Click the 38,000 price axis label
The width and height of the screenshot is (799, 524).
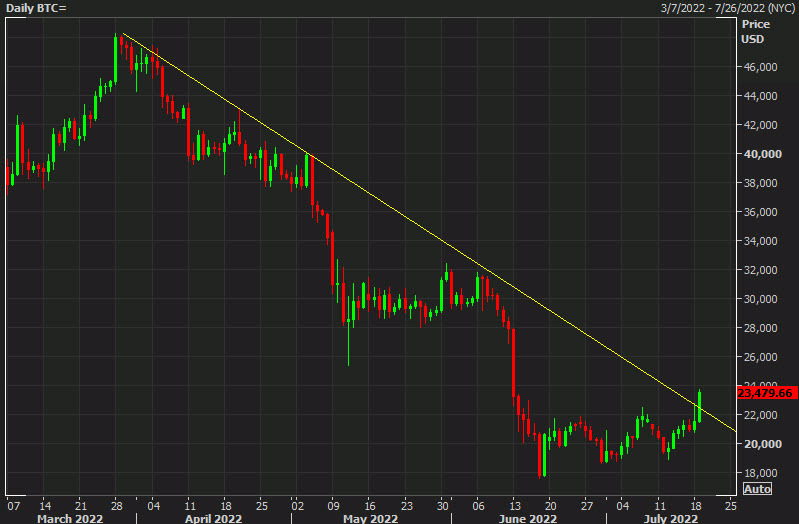[760, 183]
